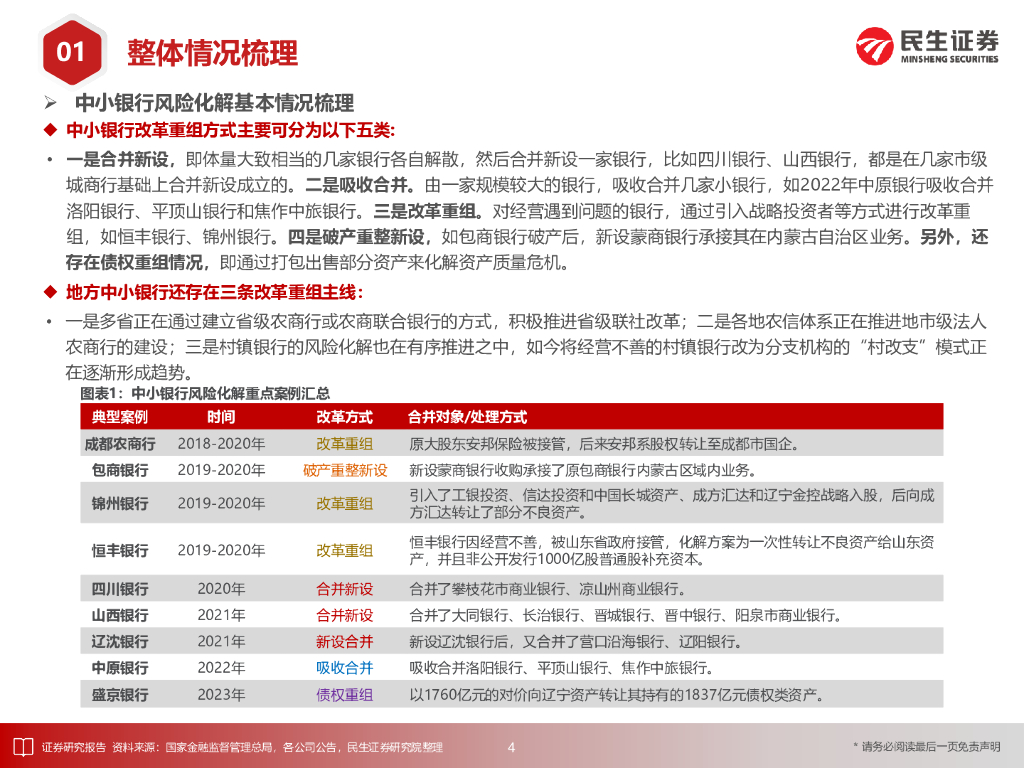This screenshot has height=768, width=1024.
Task: Click the purple 债权重组 cell
Action: pos(344,695)
